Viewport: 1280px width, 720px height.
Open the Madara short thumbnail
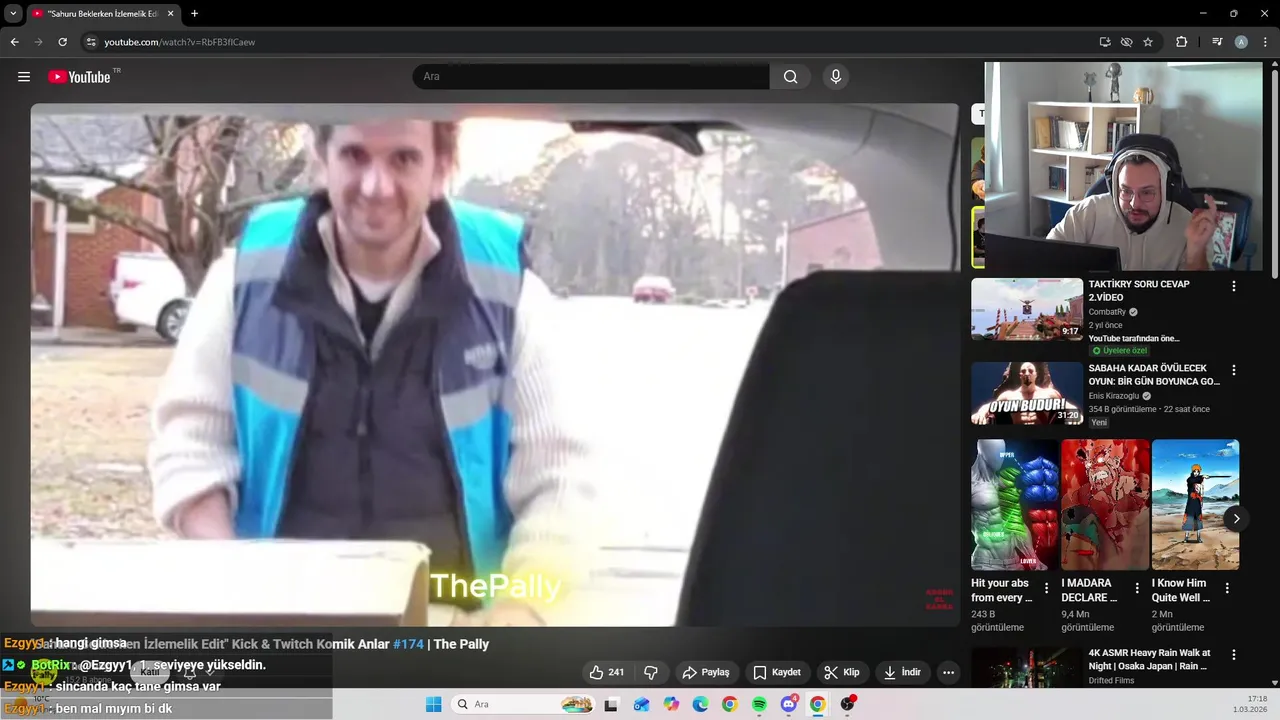1105,505
